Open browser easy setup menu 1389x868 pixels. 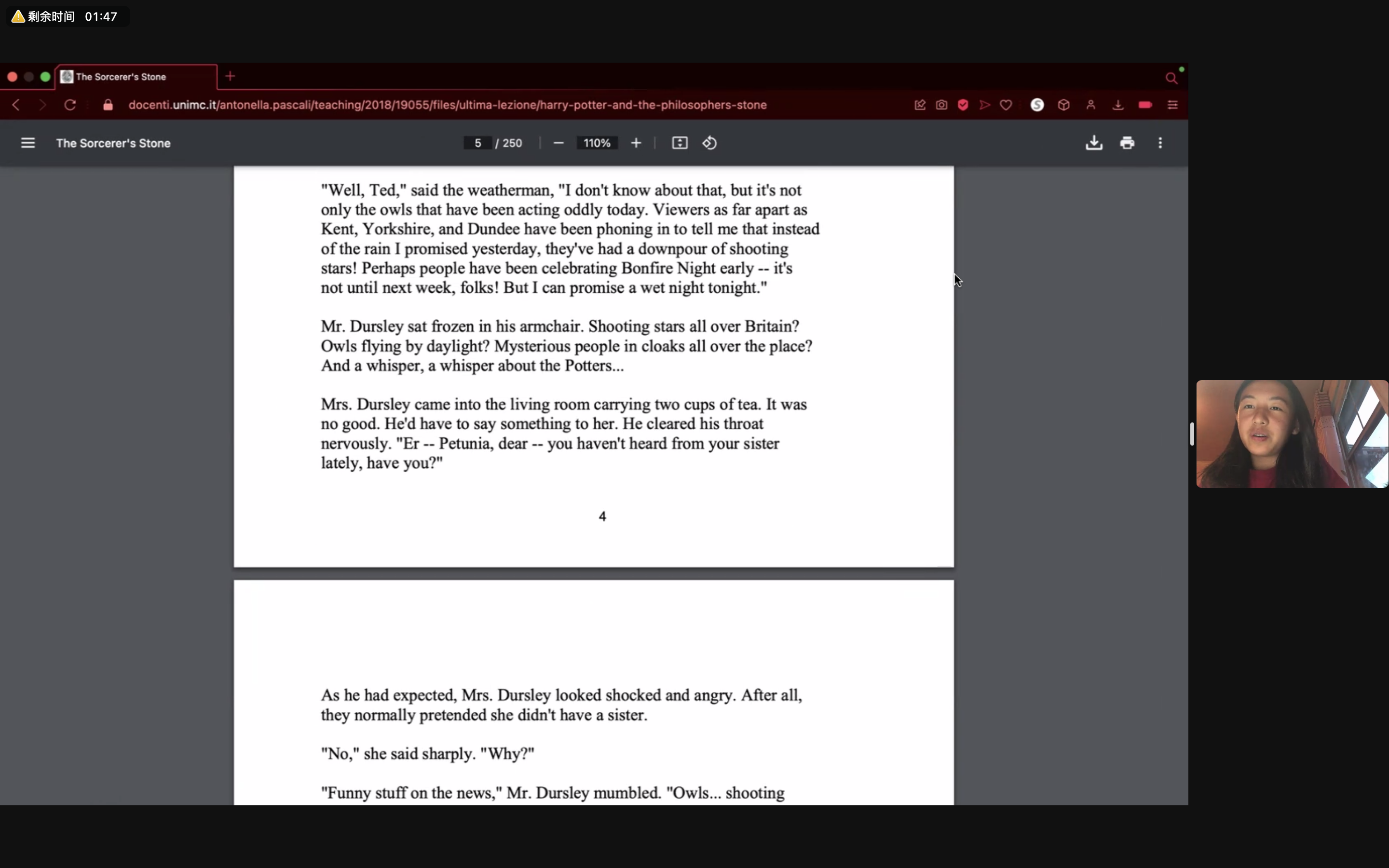tap(1172, 105)
